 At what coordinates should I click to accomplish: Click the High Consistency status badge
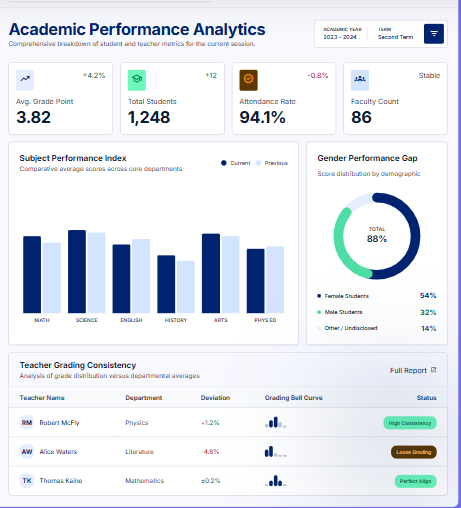tap(410, 423)
